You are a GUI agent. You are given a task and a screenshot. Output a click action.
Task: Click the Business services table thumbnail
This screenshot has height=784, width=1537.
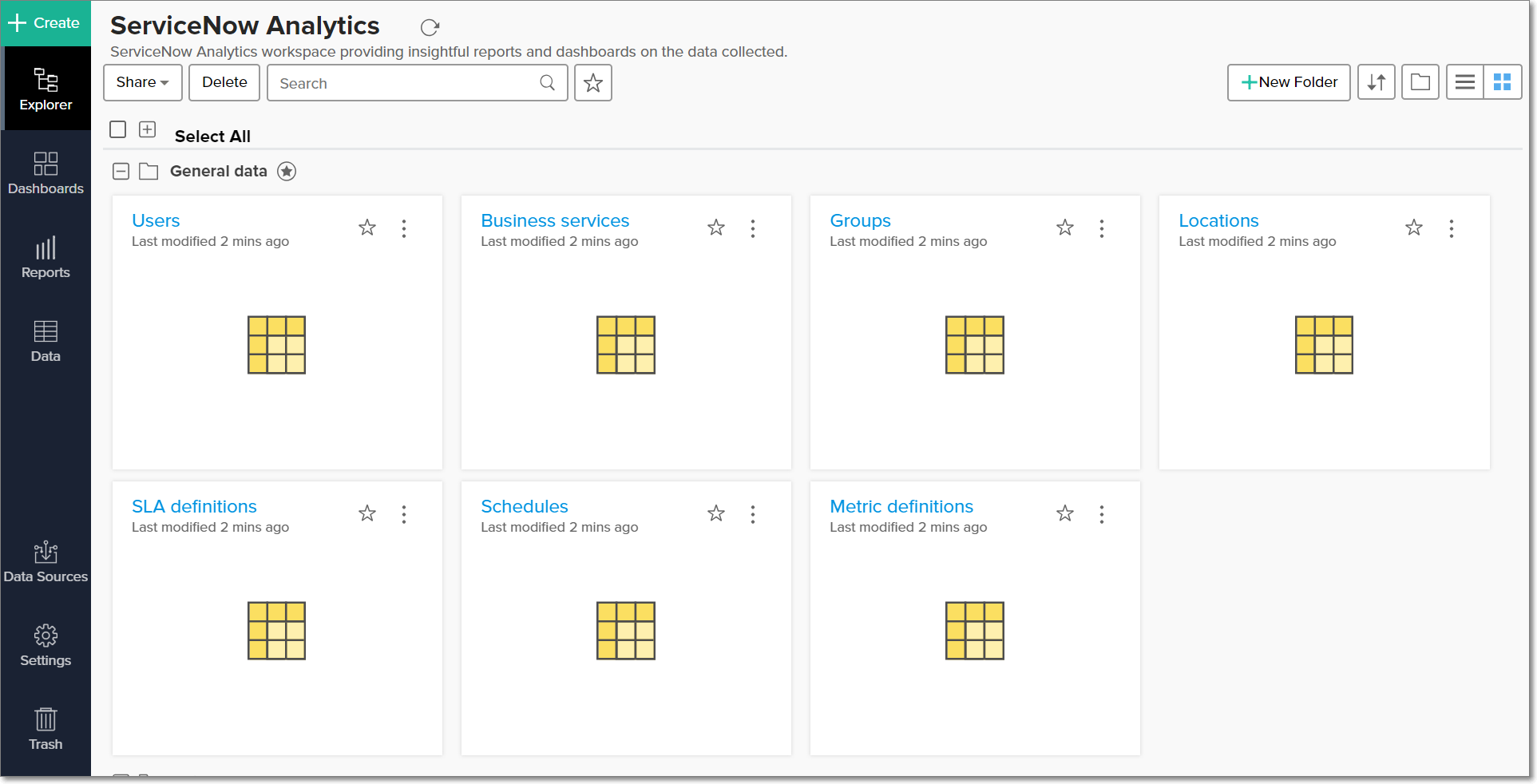click(626, 345)
